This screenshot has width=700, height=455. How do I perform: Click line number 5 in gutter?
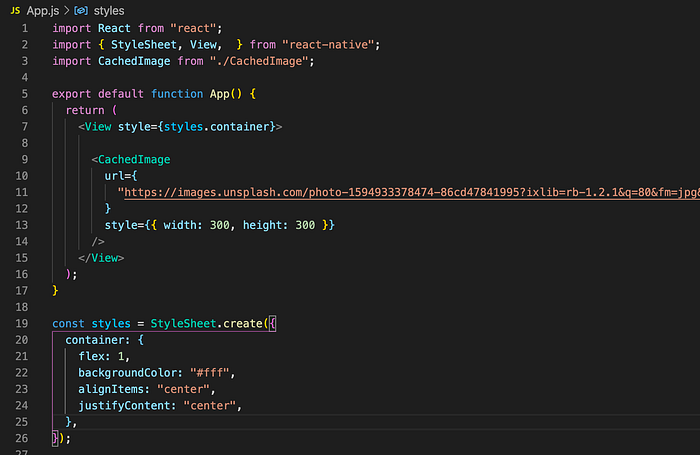coord(25,94)
